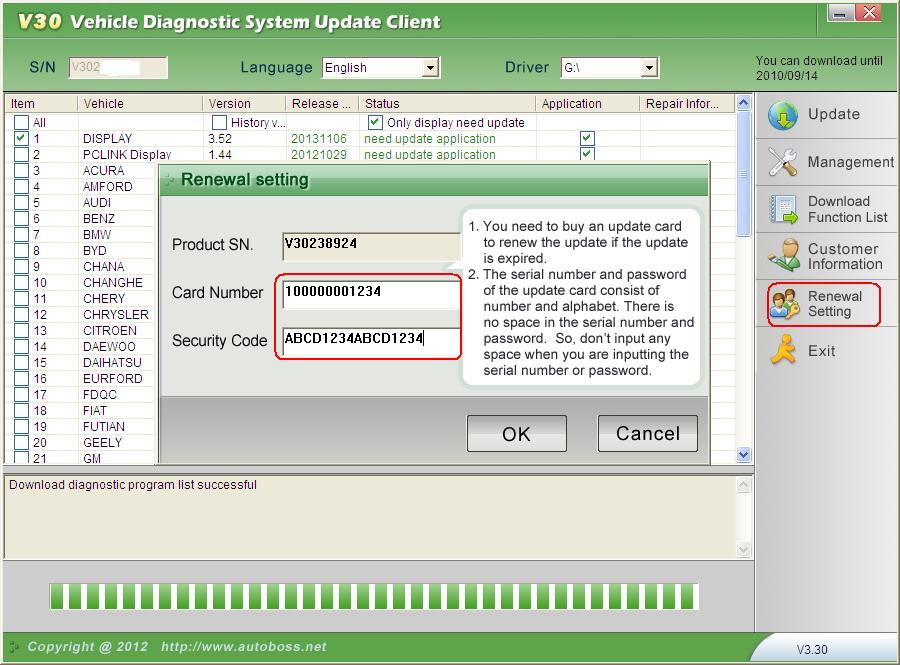
Task: Select the AUDI vehicle row
Action: point(97,203)
